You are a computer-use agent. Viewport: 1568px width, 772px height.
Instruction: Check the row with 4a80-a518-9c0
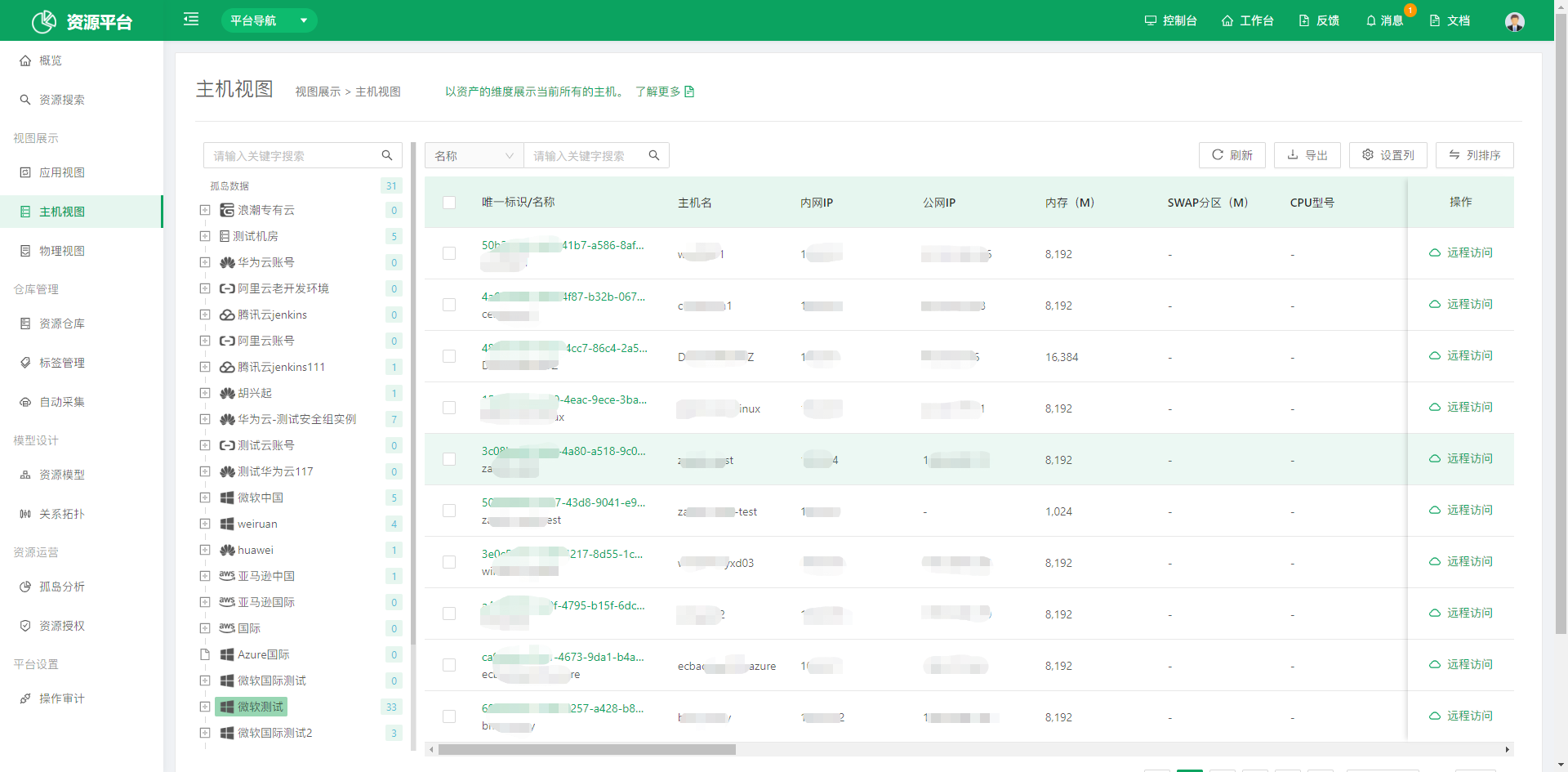[x=449, y=459]
